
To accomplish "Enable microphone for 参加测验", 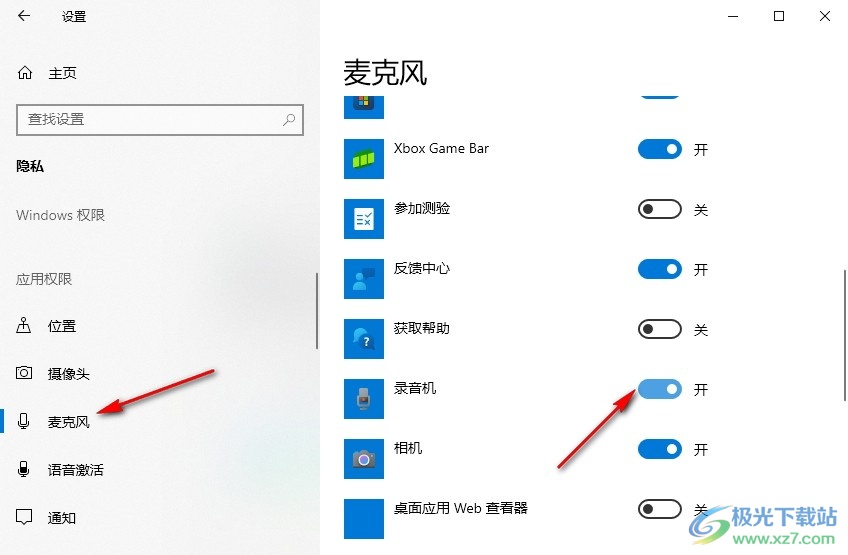I will [660, 209].
